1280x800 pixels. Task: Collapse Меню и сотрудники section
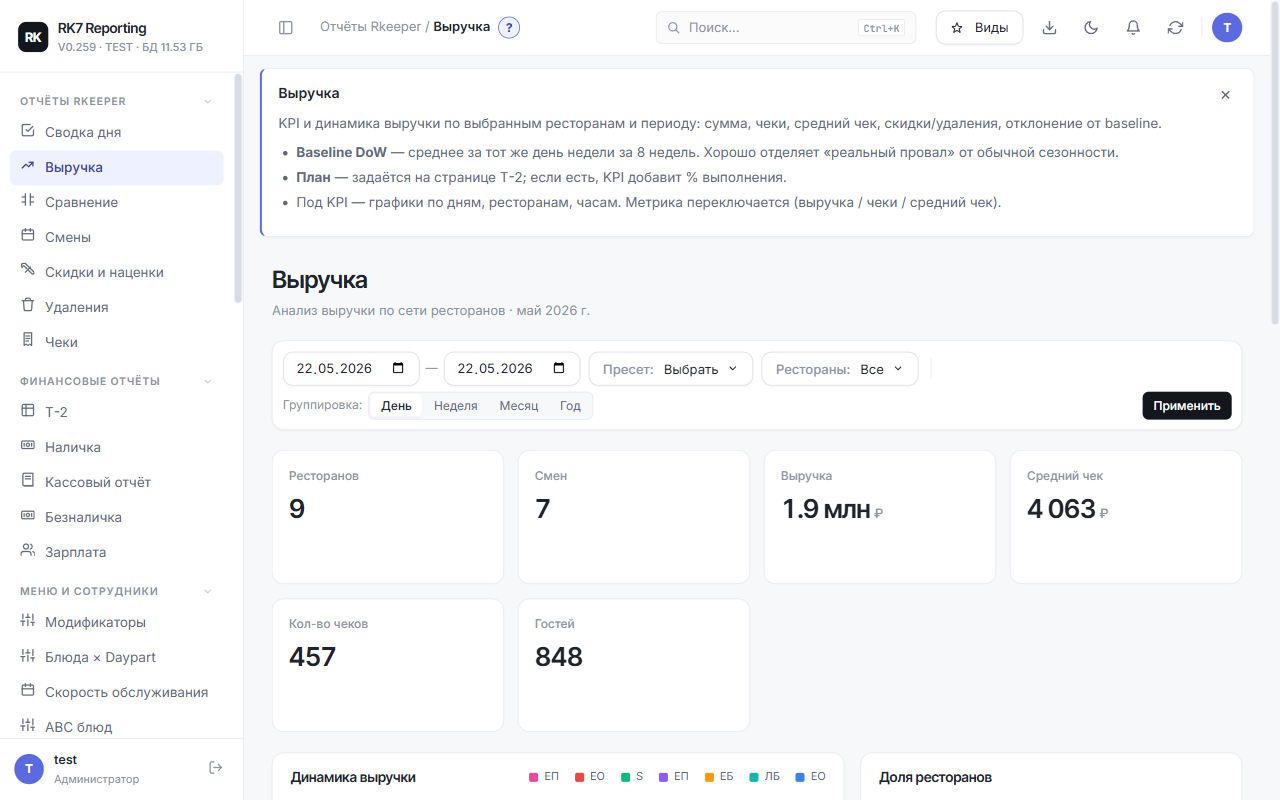tap(208, 591)
